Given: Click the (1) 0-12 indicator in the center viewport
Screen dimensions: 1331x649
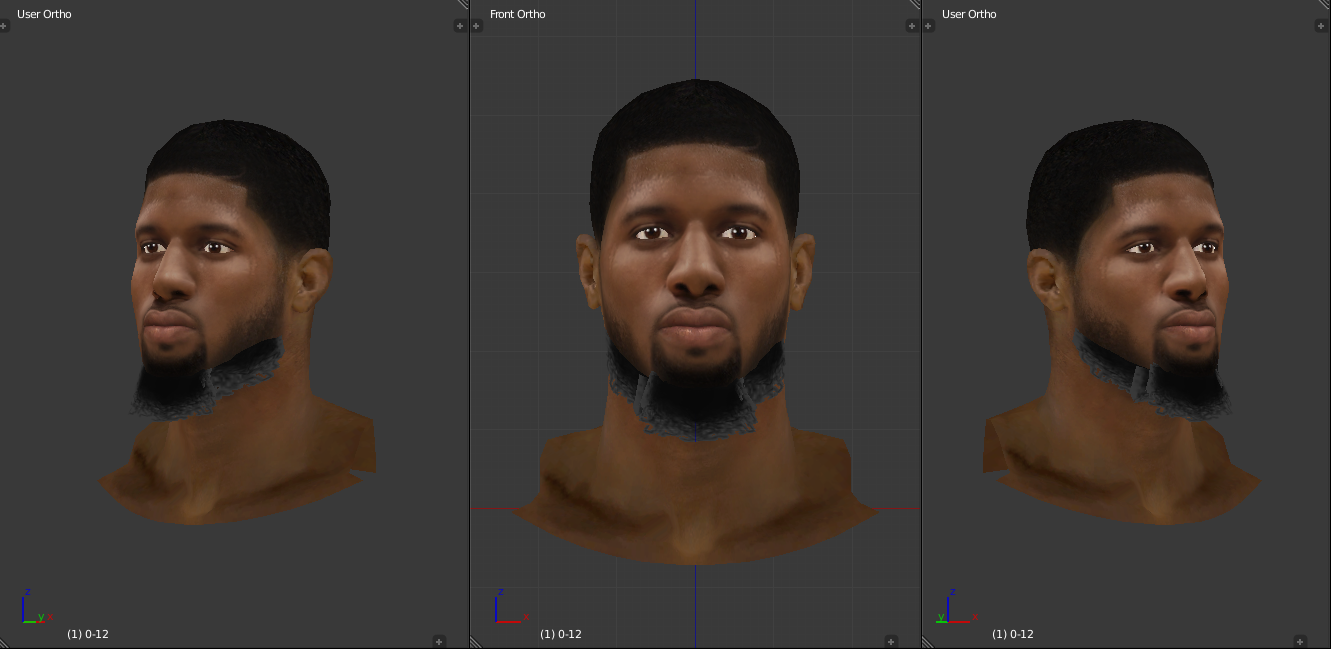Looking at the screenshot, I should coord(560,634).
